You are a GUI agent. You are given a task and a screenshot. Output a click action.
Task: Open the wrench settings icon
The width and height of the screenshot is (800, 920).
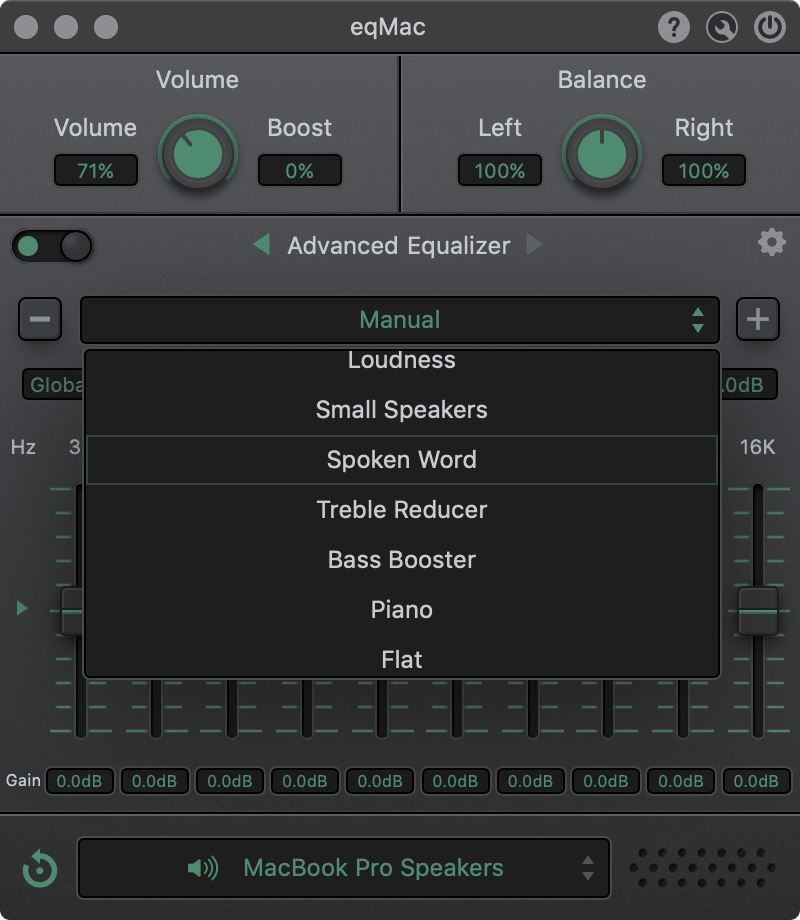(721, 27)
